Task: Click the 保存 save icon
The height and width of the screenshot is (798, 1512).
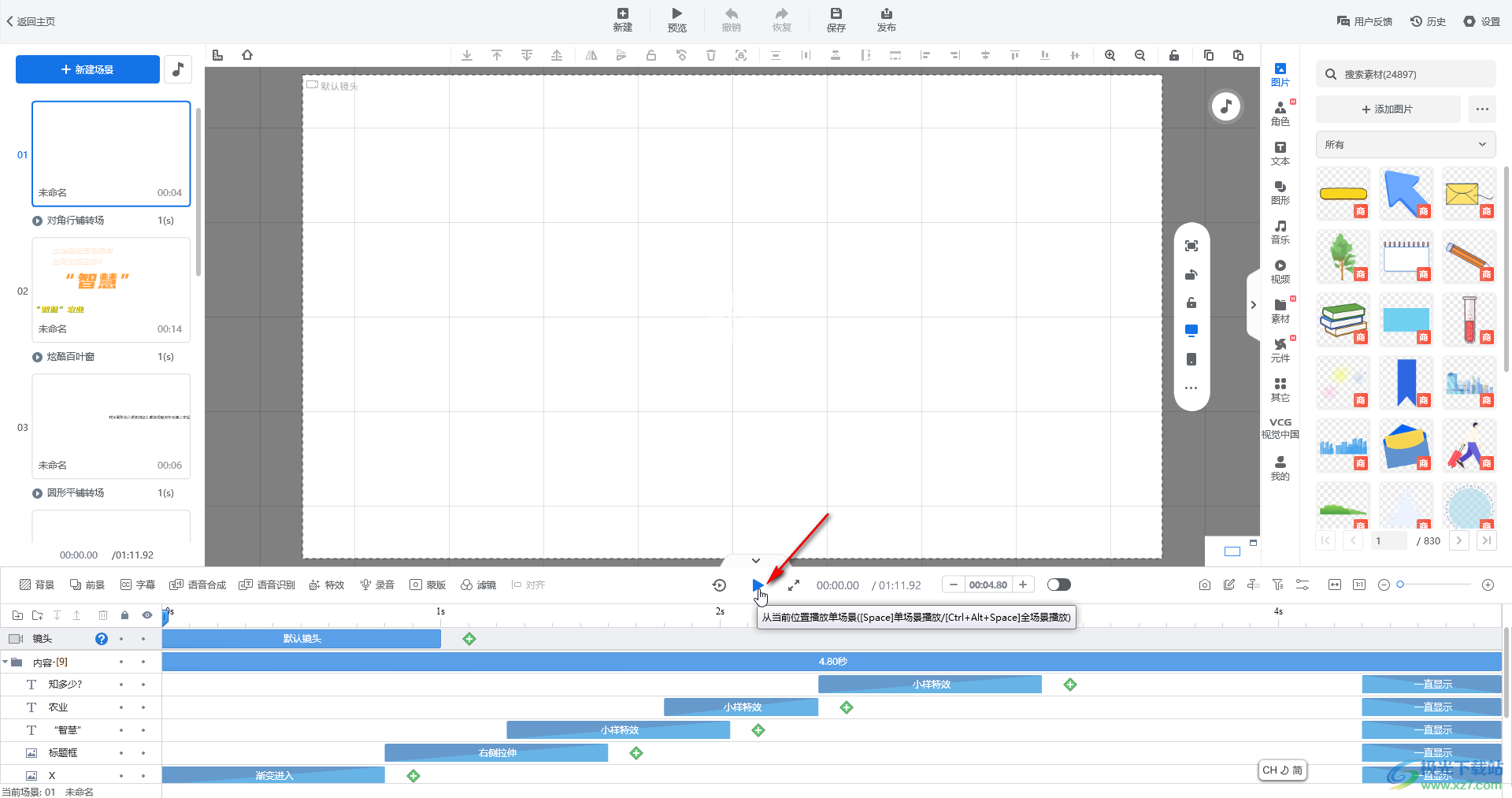Action: pyautogui.click(x=836, y=20)
